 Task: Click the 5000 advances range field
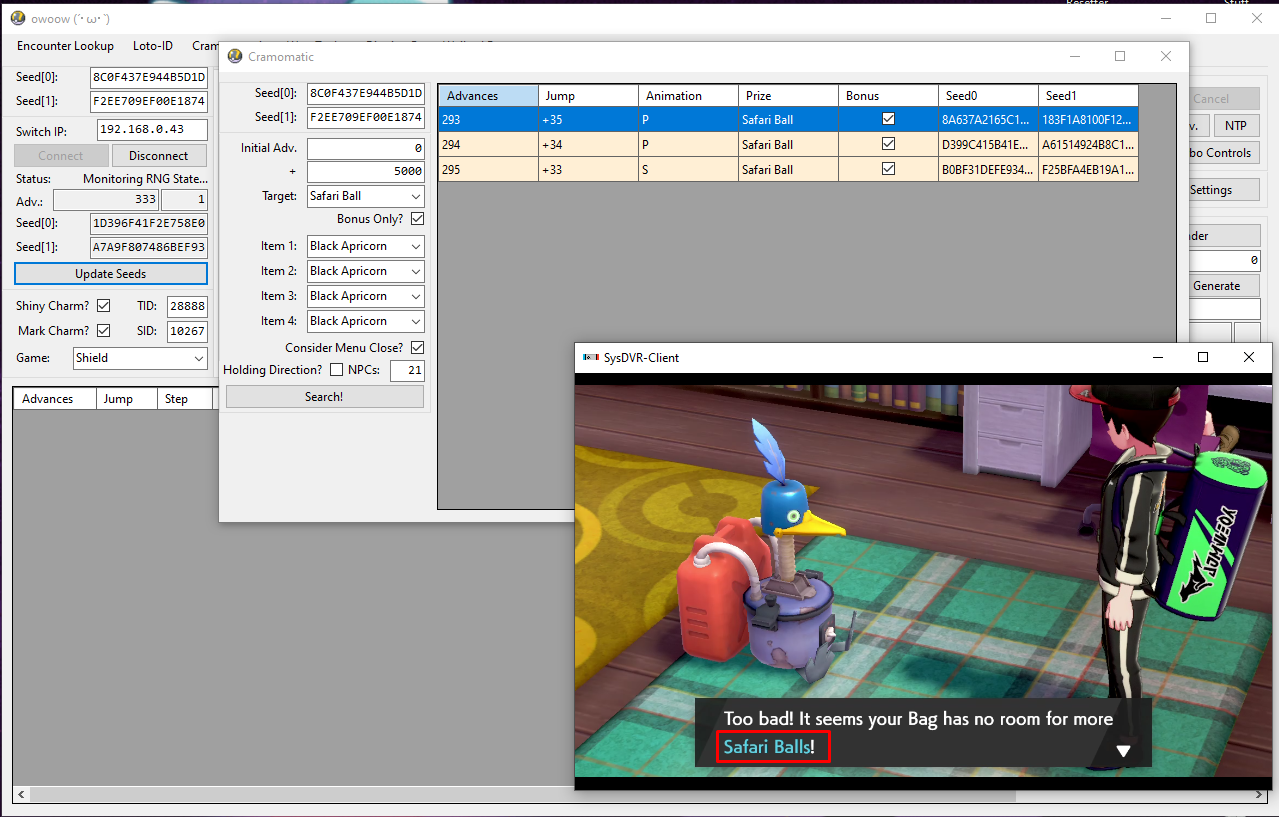coord(365,172)
